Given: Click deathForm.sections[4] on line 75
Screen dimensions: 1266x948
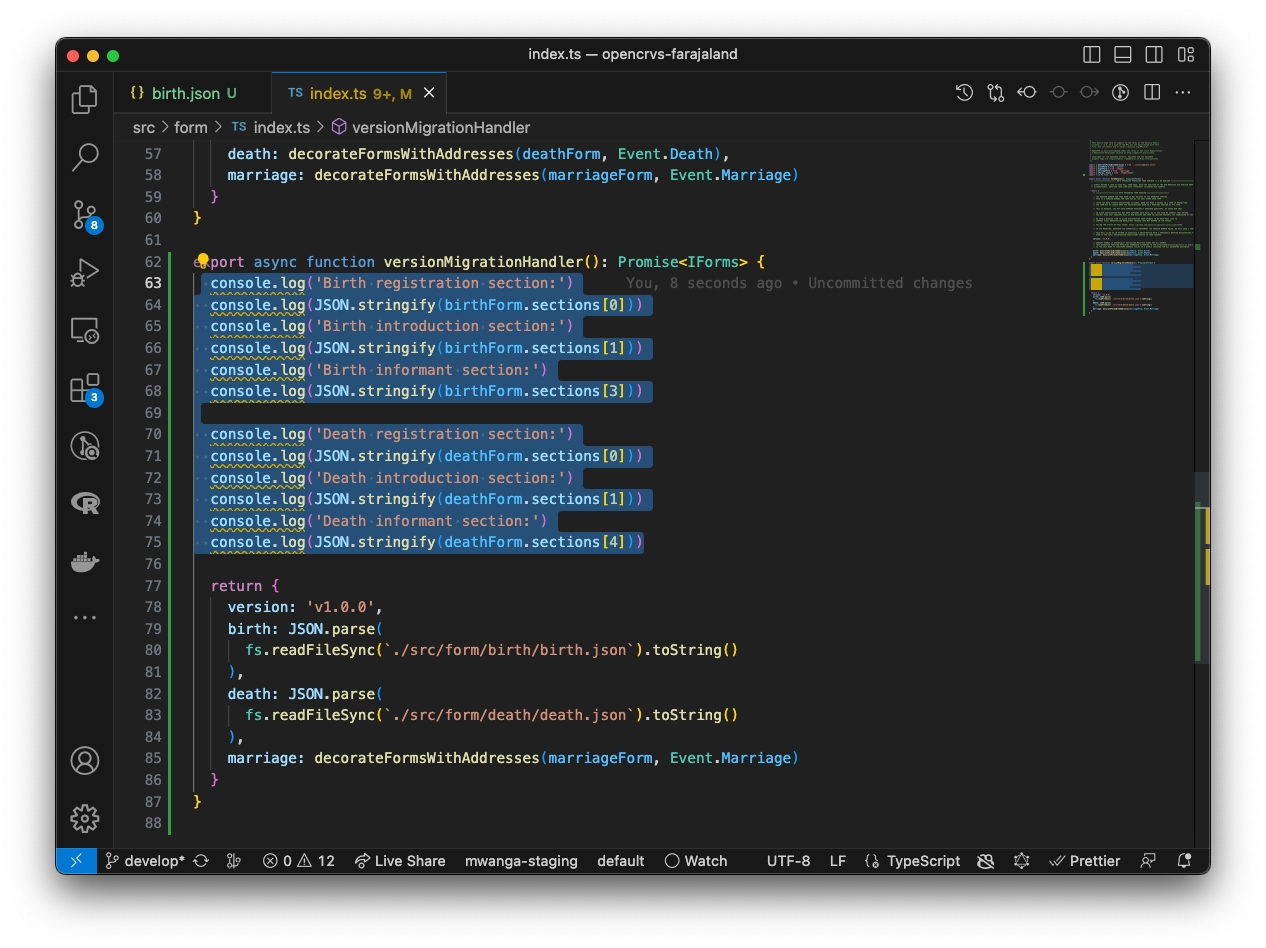Looking at the screenshot, I should 535,542.
